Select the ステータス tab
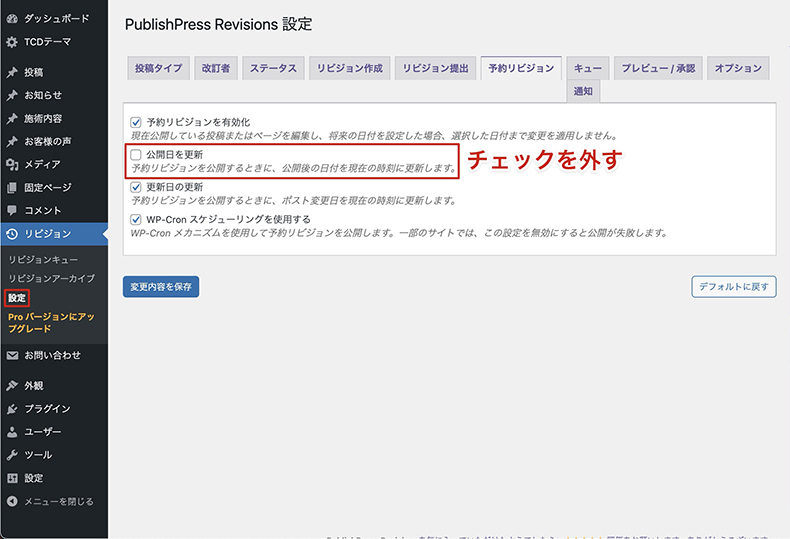790x539 pixels. tap(274, 68)
